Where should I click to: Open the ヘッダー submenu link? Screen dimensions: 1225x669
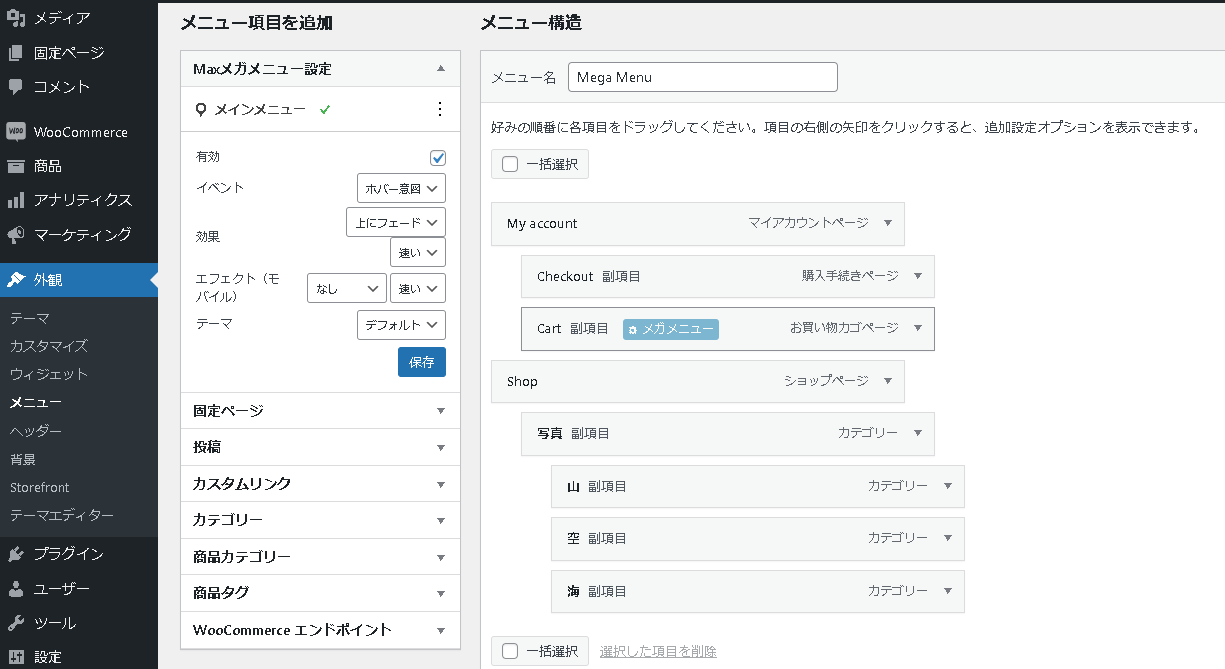36,431
